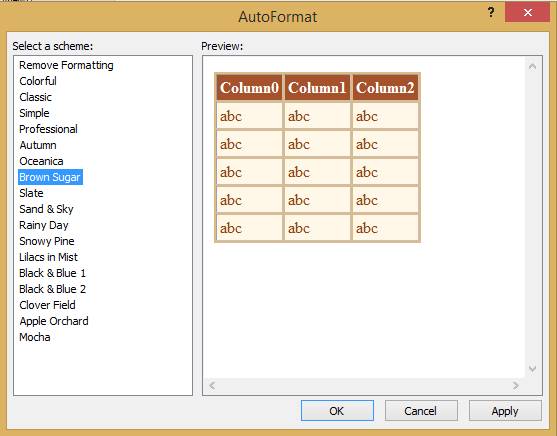The image size is (557, 436).
Task: Pick the Professional scheme
Action: click(48, 129)
